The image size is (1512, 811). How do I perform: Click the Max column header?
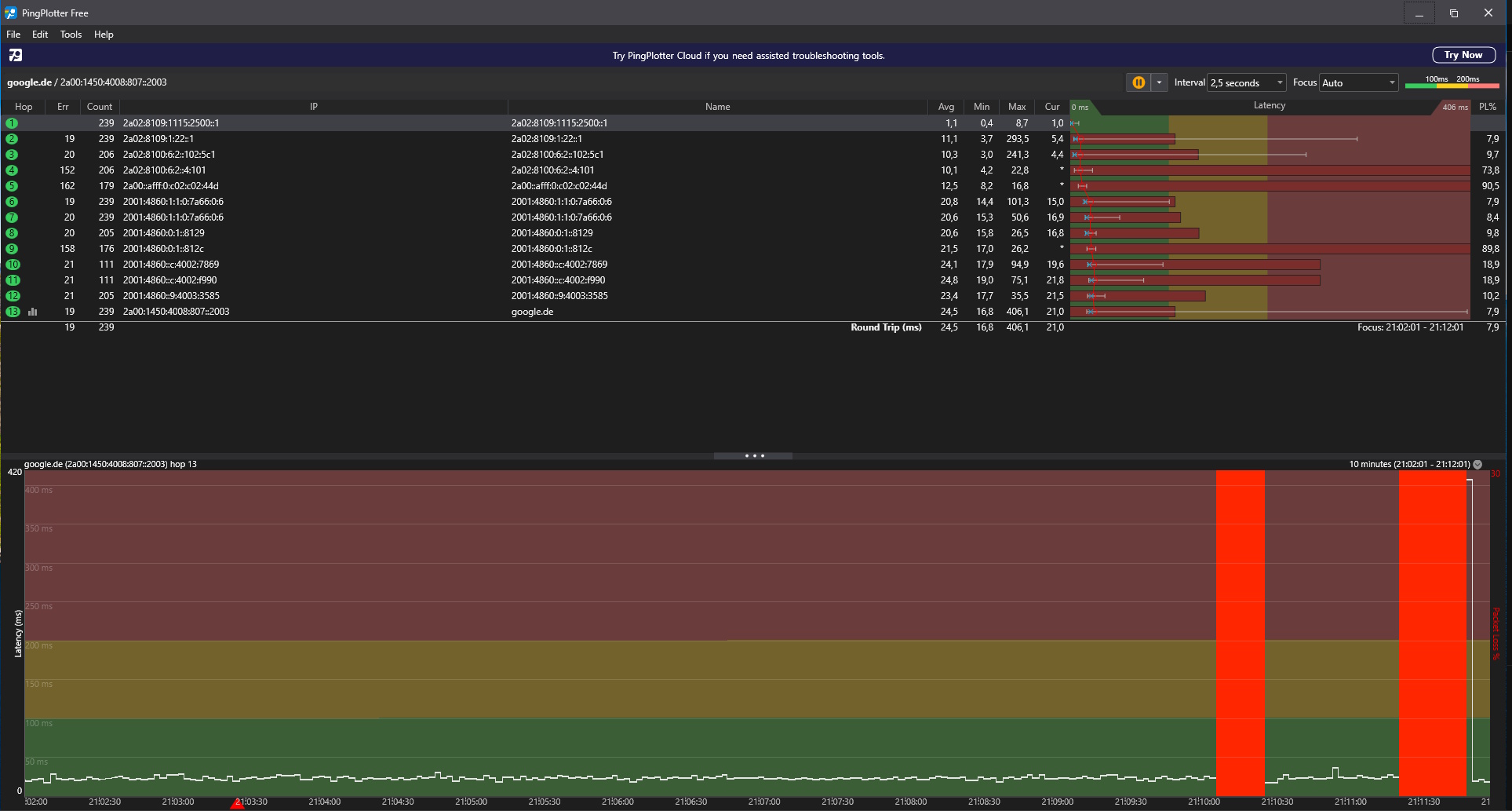(x=1017, y=107)
